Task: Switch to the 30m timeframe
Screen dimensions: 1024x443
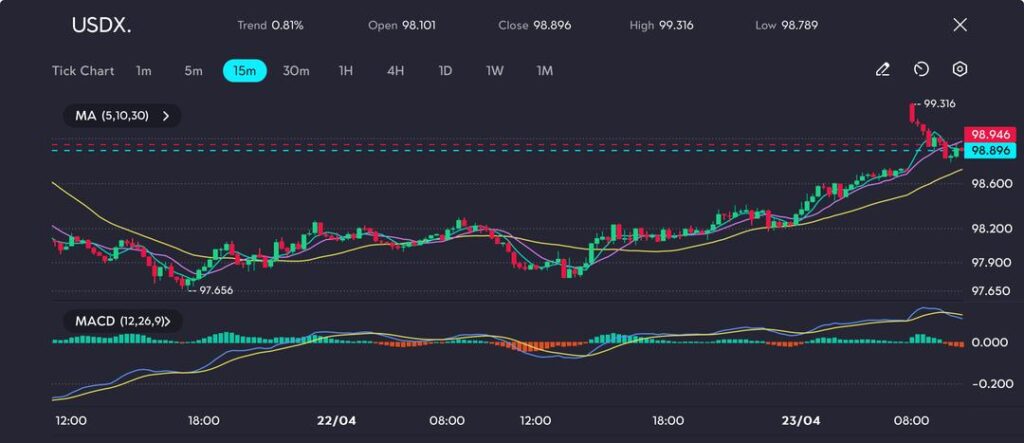Action: coord(296,71)
